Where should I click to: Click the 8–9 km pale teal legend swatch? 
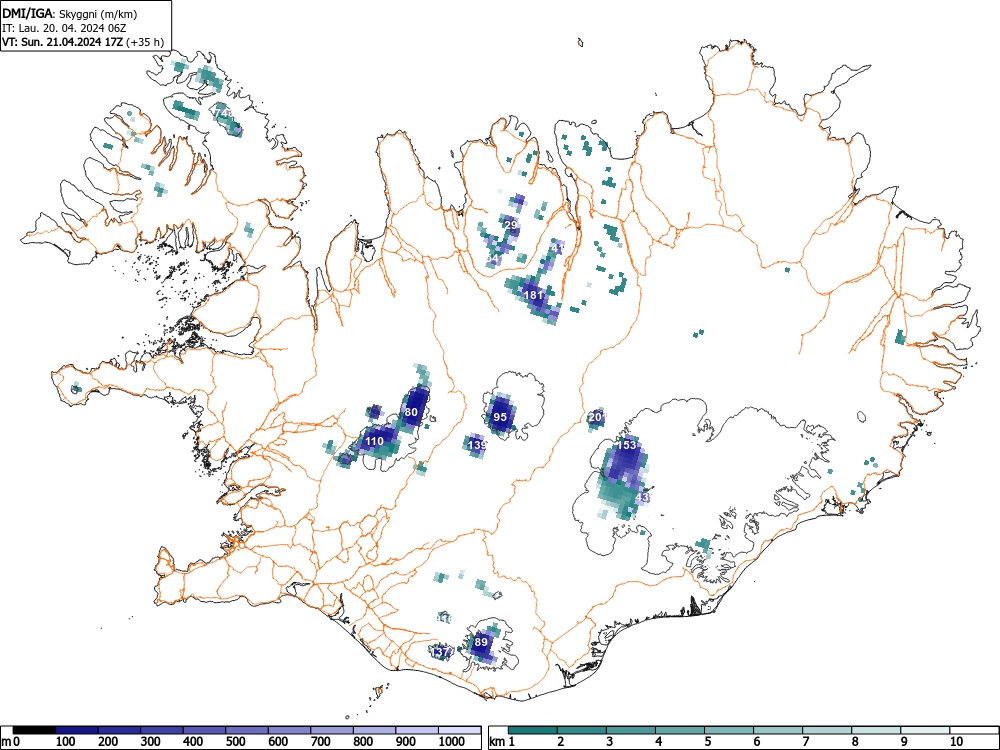pyautogui.click(x=876, y=730)
